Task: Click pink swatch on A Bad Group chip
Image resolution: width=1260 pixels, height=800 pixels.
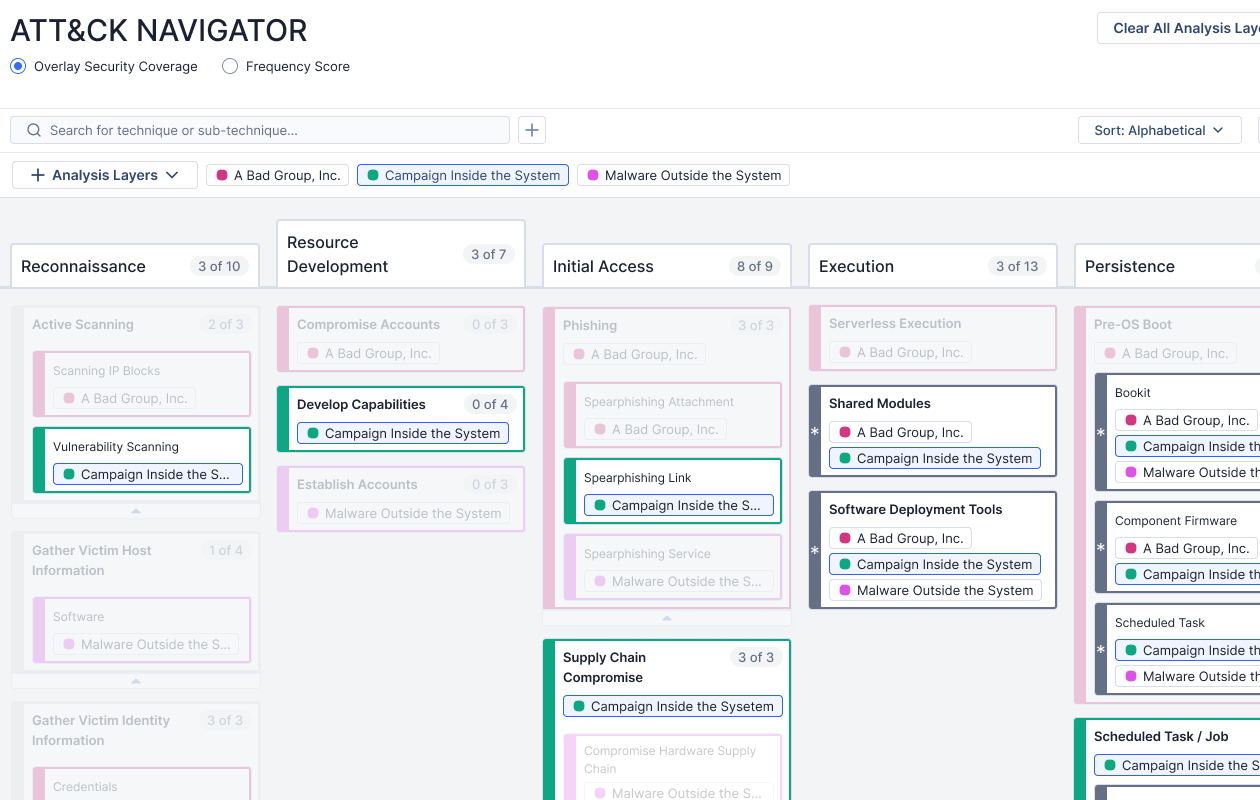Action: coord(222,175)
